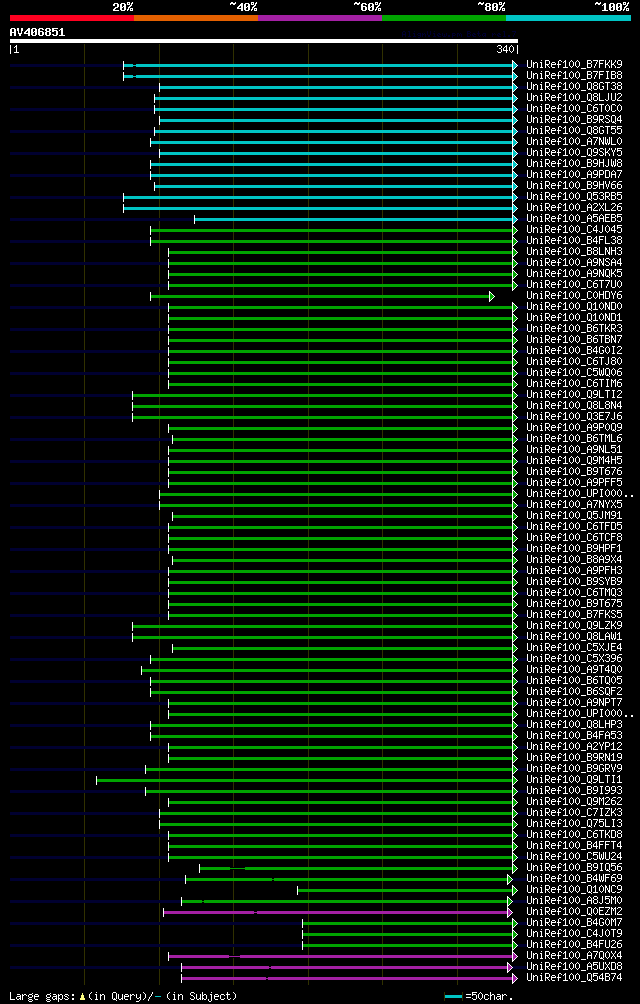Select the UniRef100_Q54B74 hit label
This screenshot has height=1004, width=640.
(574, 977)
